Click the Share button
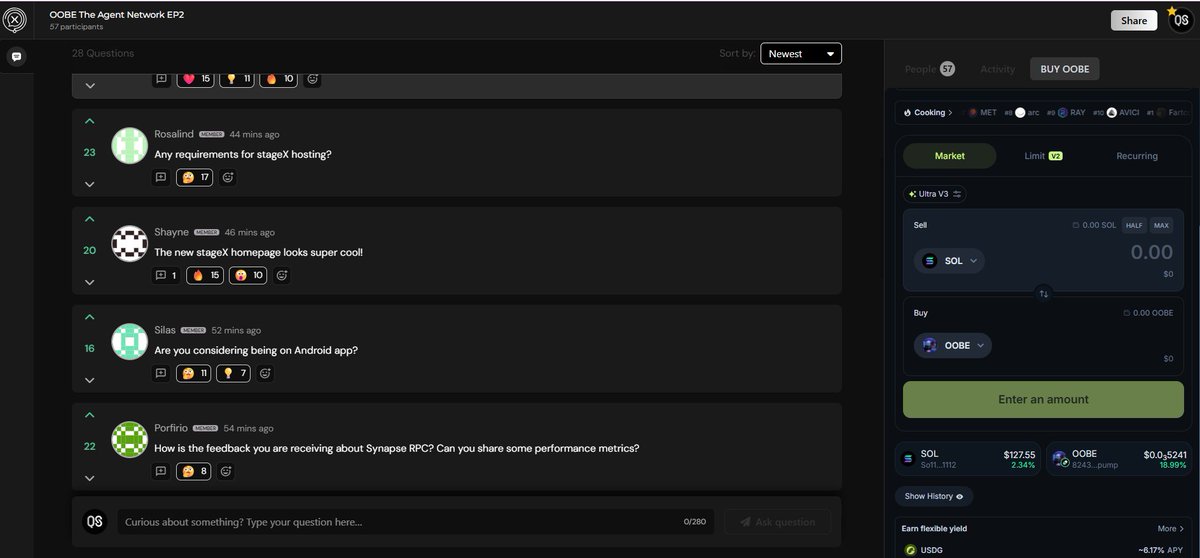The image size is (1200, 558). click(x=1134, y=20)
